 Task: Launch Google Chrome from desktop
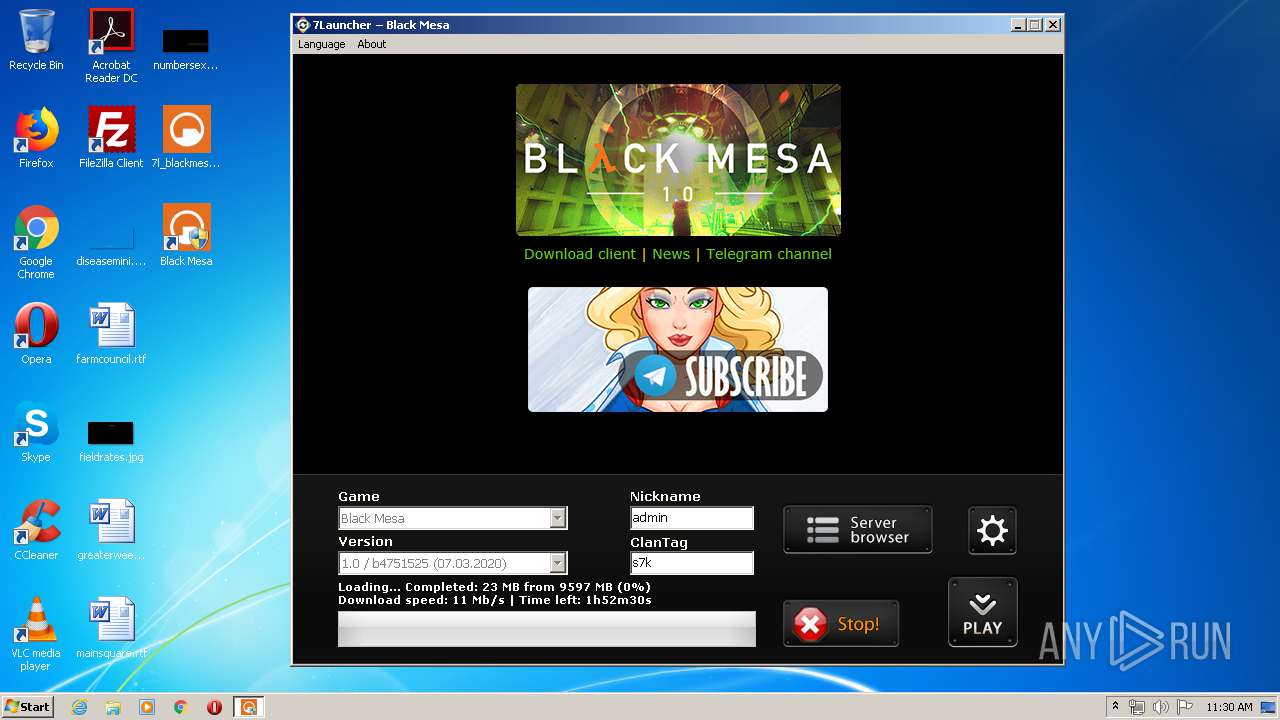point(36,242)
